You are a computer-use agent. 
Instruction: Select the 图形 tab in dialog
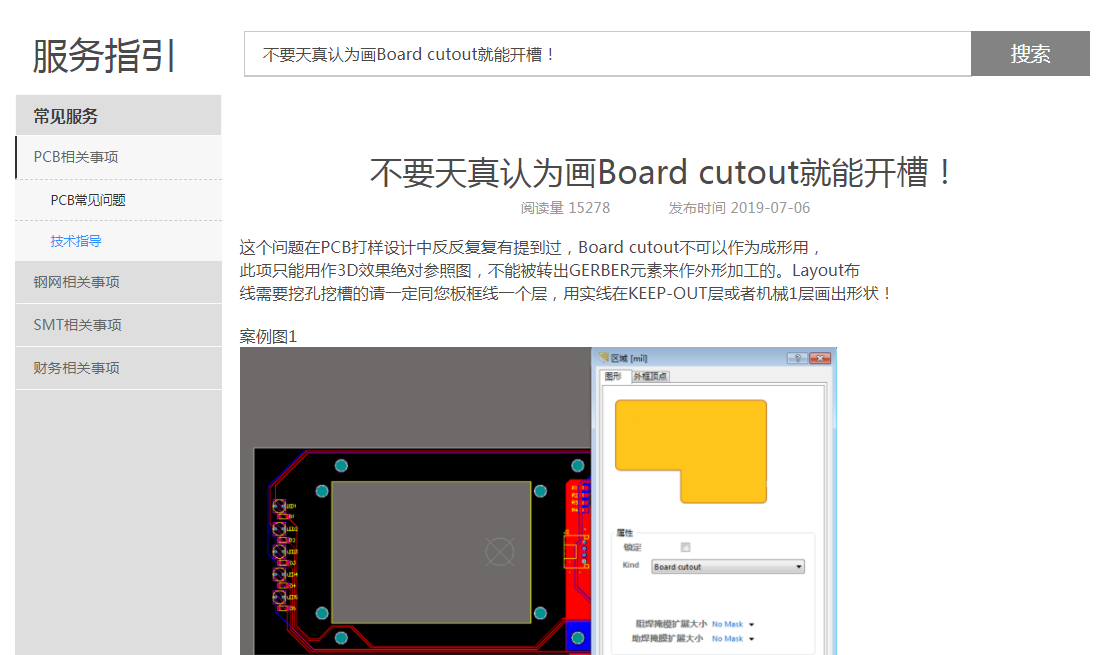point(612,376)
